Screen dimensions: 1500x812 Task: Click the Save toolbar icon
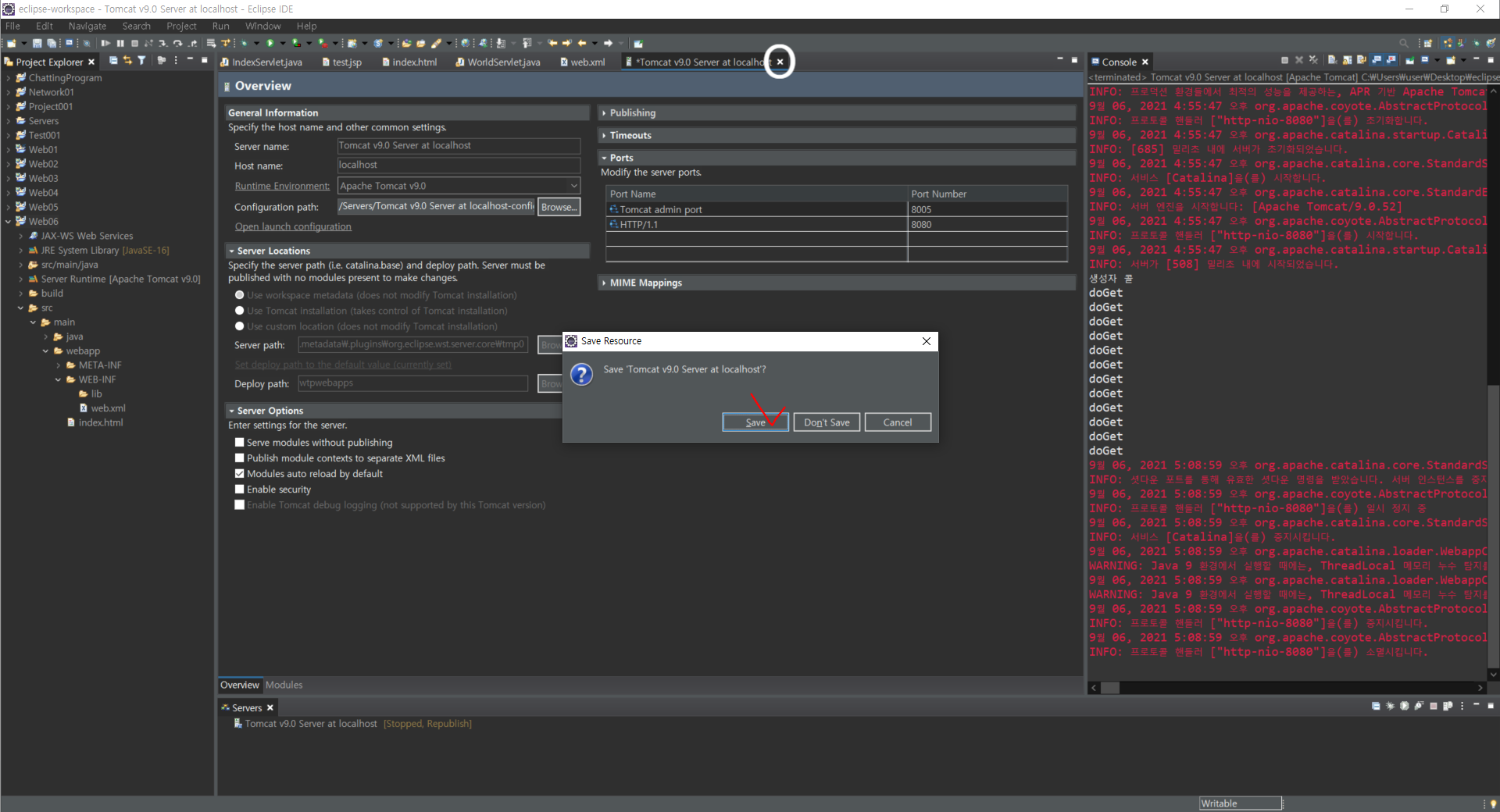click(x=37, y=43)
